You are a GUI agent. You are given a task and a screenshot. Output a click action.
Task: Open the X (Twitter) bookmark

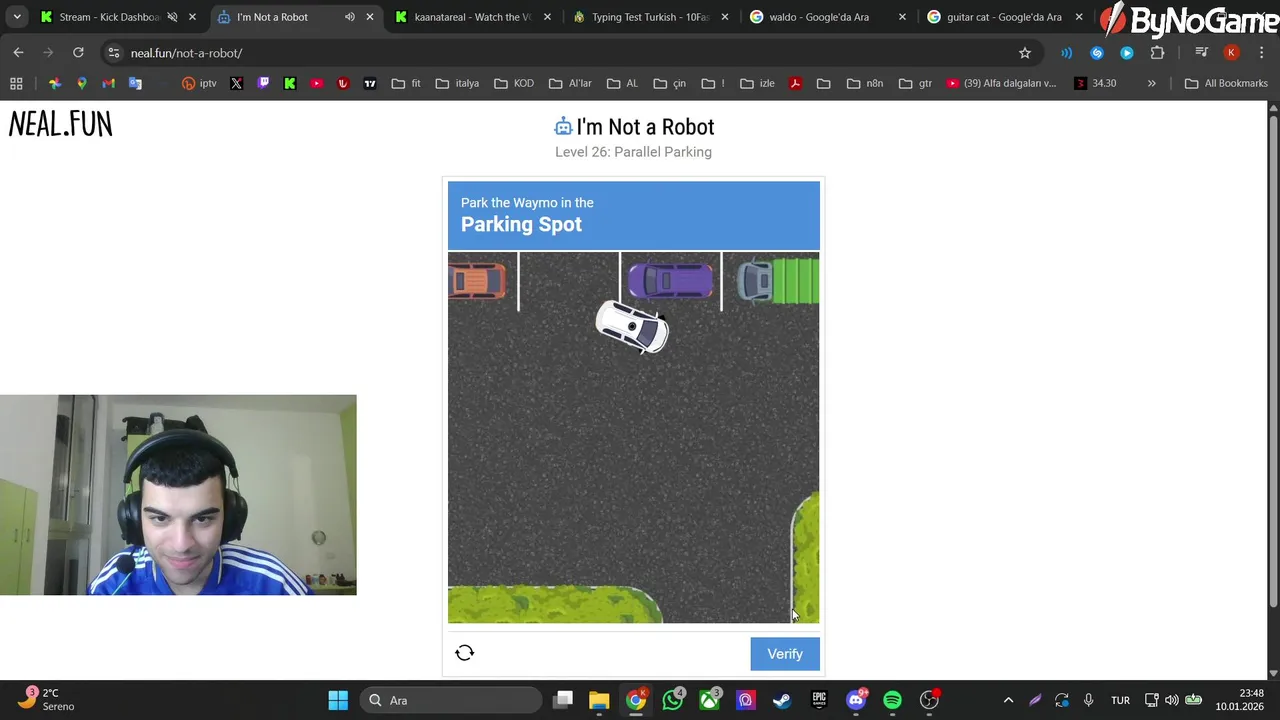[236, 83]
